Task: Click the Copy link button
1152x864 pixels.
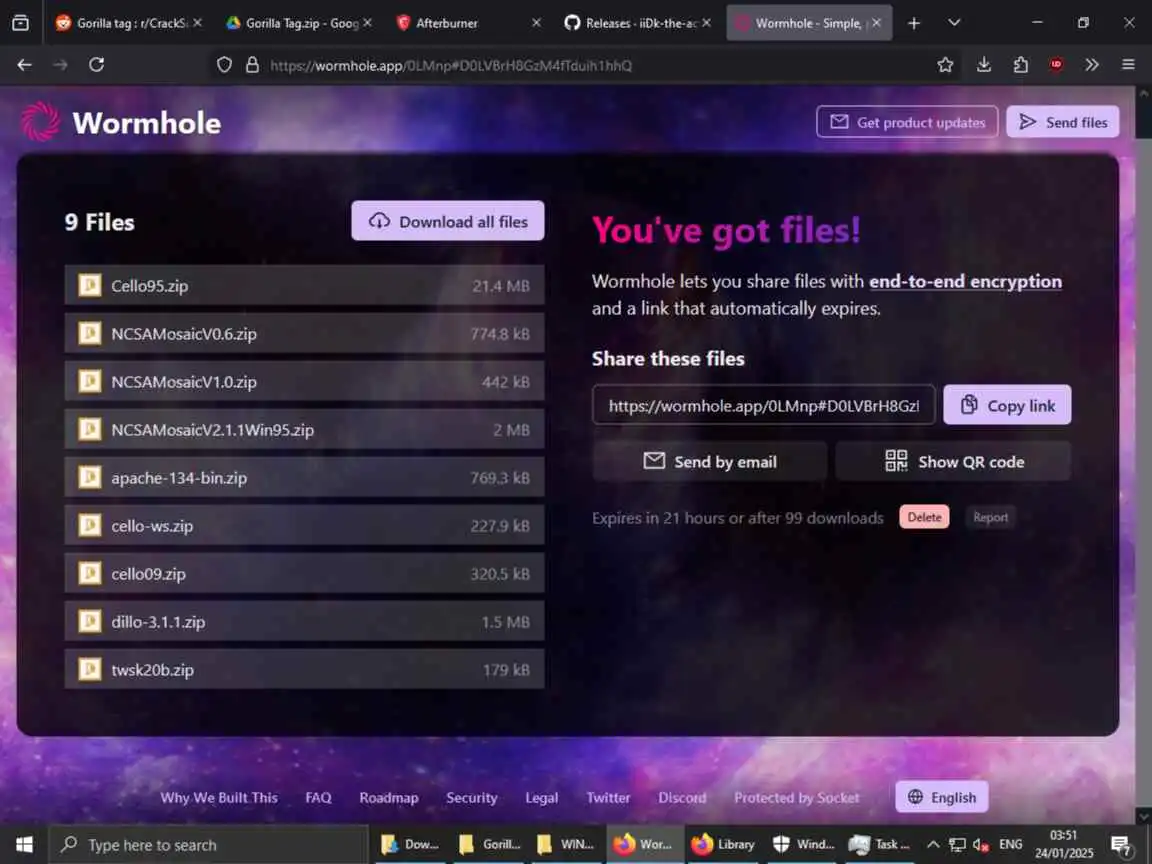Action: pyautogui.click(x=1007, y=405)
